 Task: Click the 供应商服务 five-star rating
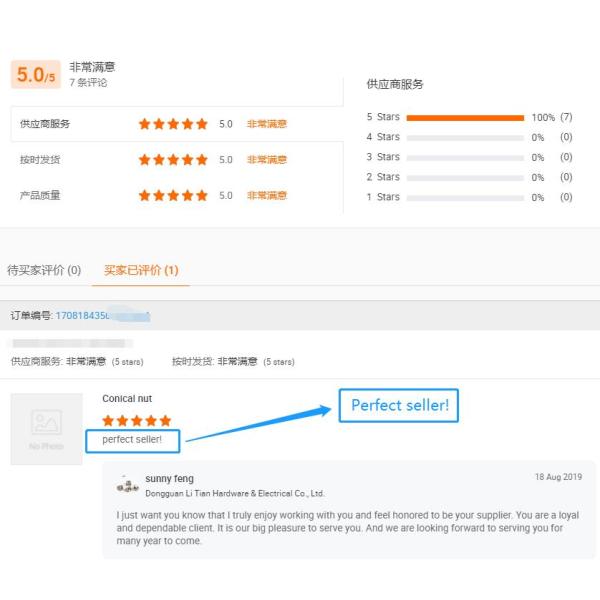tap(173, 124)
